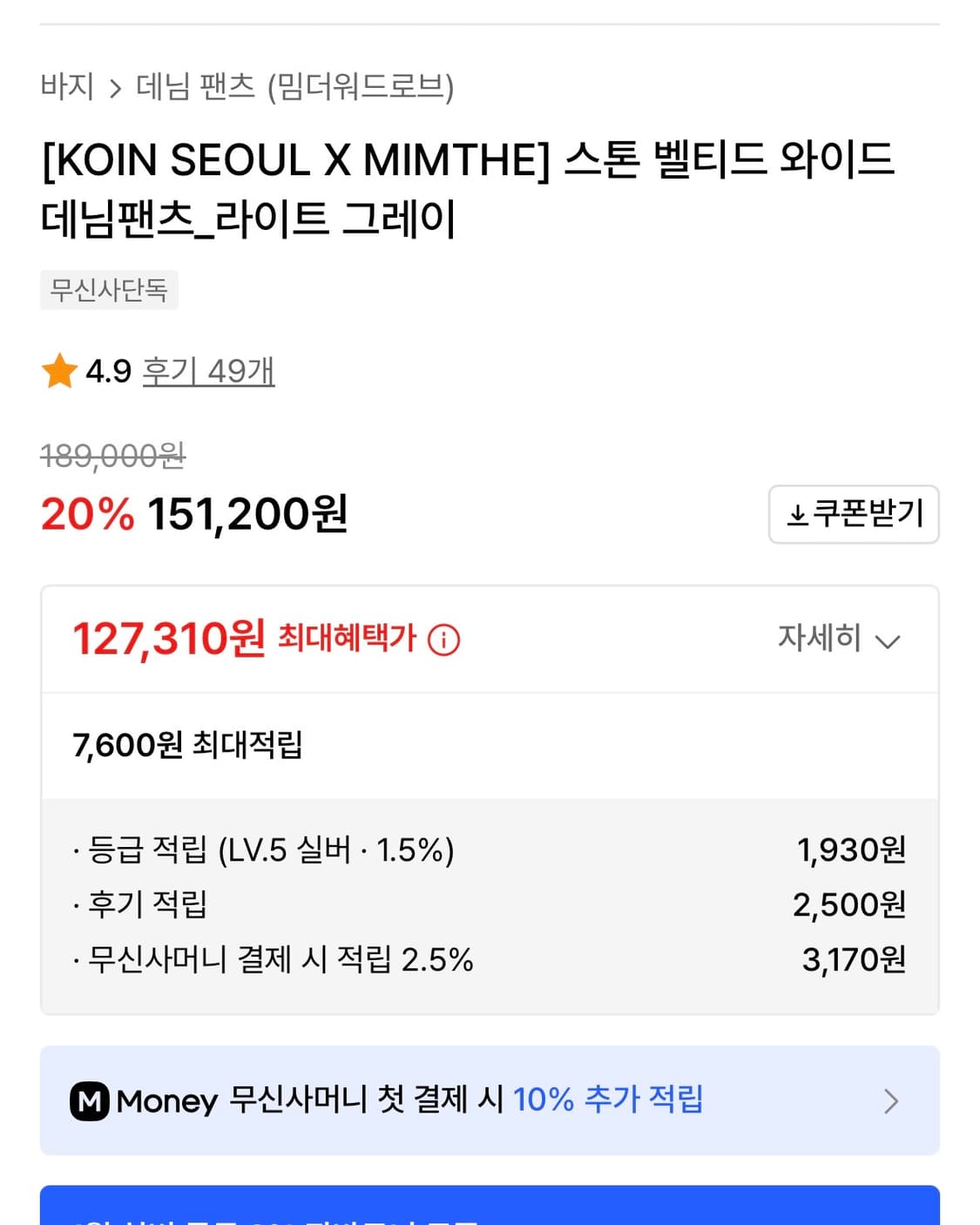
Task: Go to 데님 팬츠 (밈더워드로브) category
Action: (x=294, y=87)
